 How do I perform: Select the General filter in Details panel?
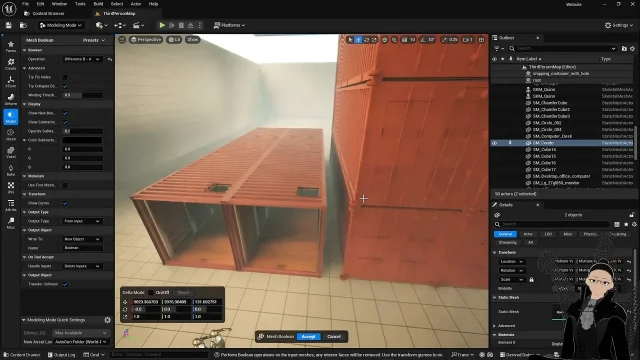tap(505, 234)
